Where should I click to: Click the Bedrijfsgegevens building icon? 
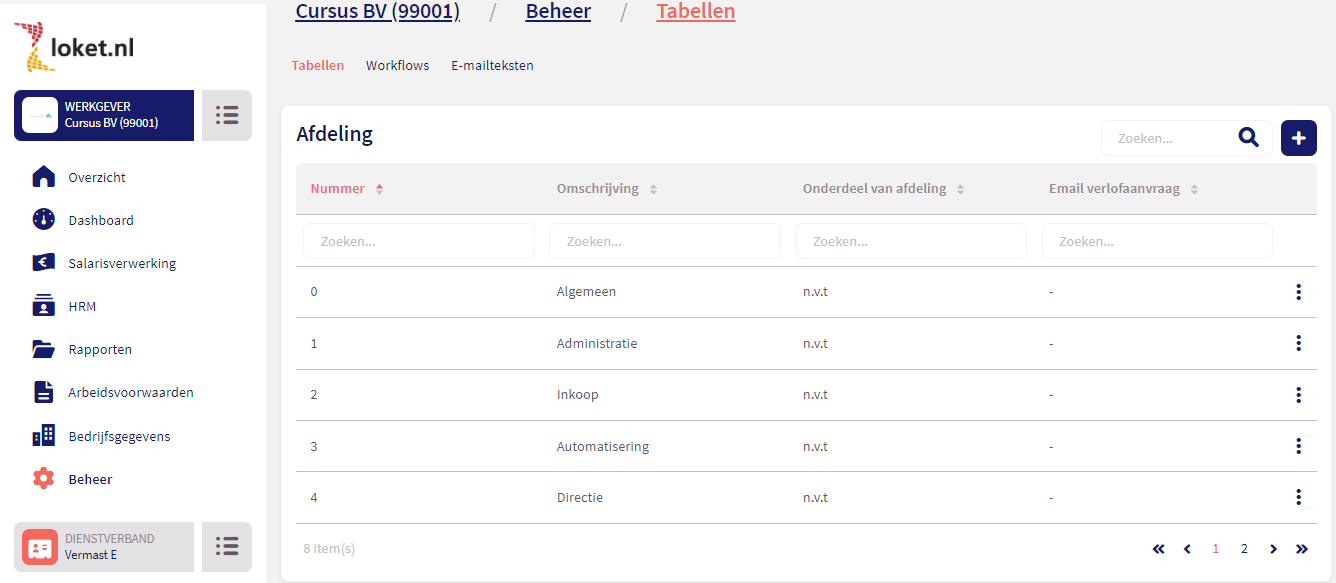43,436
